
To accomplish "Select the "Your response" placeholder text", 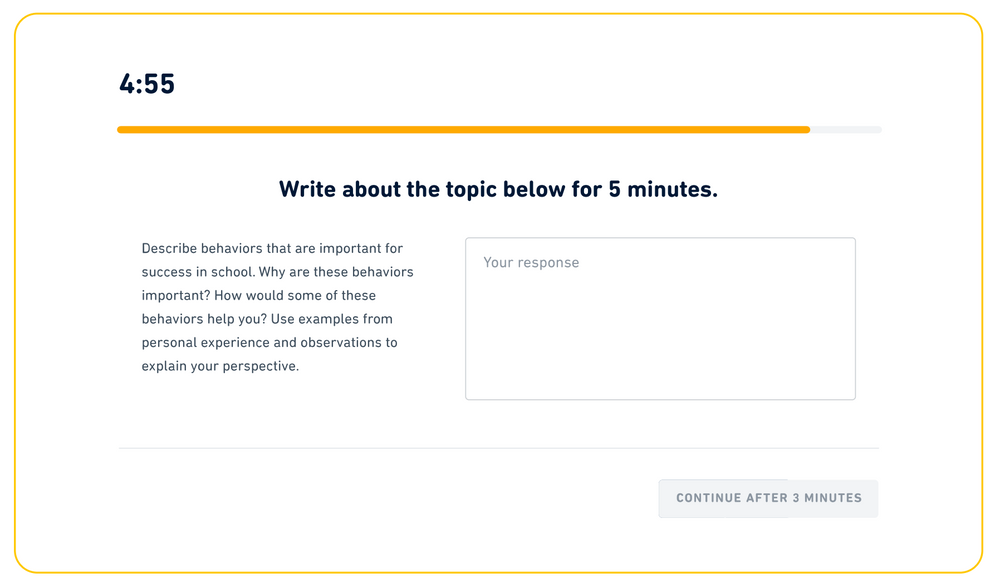I will (x=529, y=262).
